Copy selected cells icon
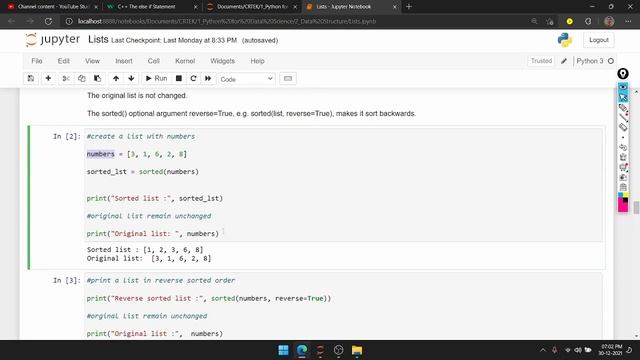Viewport: 640px width, 360px height. pos(82,78)
